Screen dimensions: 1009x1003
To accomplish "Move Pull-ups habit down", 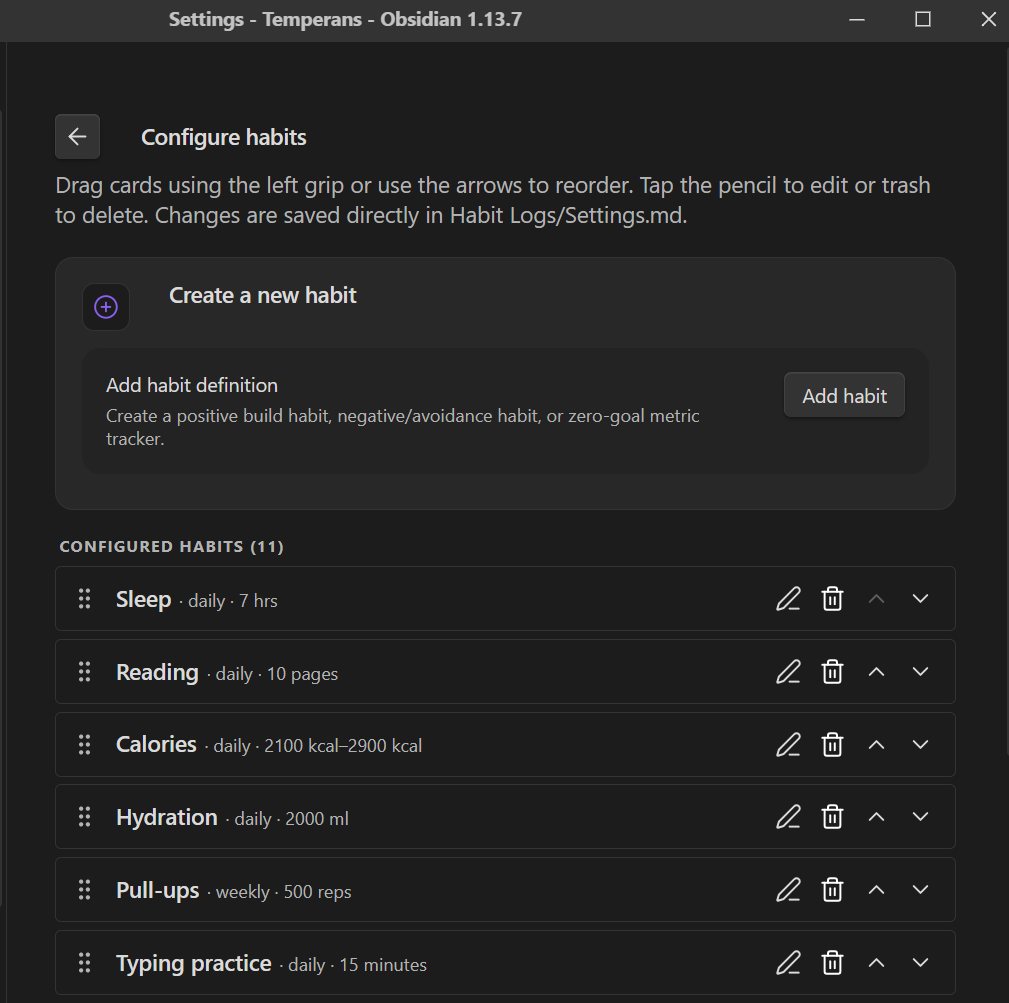I will coord(921,890).
